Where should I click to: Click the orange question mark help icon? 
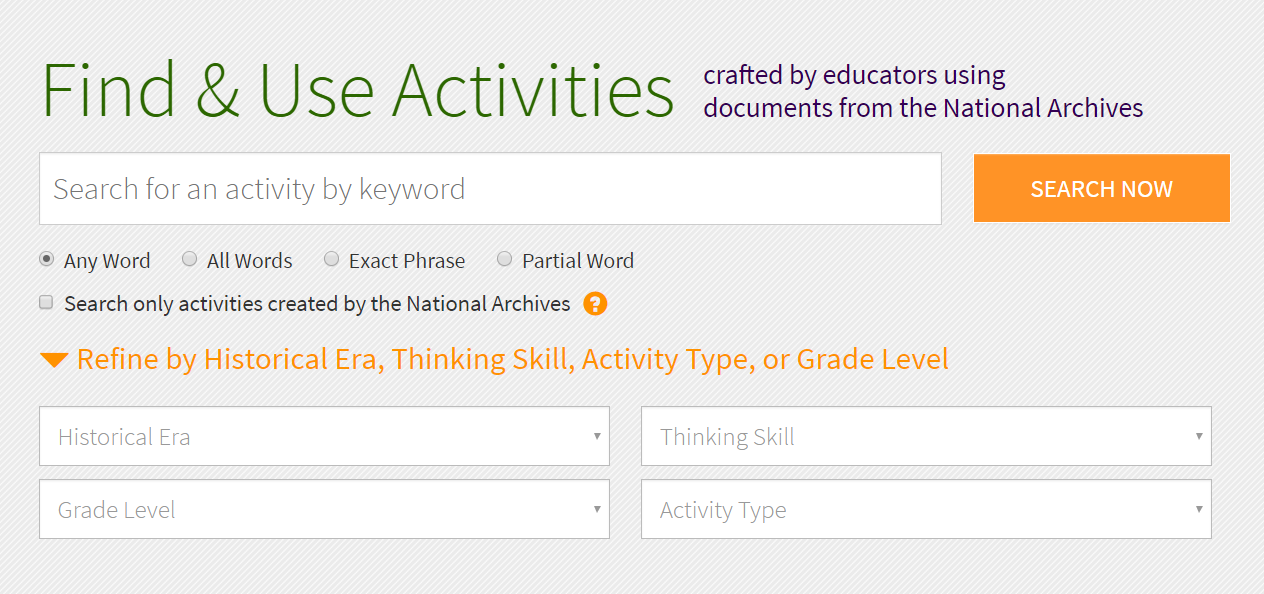click(x=595, y=304)
